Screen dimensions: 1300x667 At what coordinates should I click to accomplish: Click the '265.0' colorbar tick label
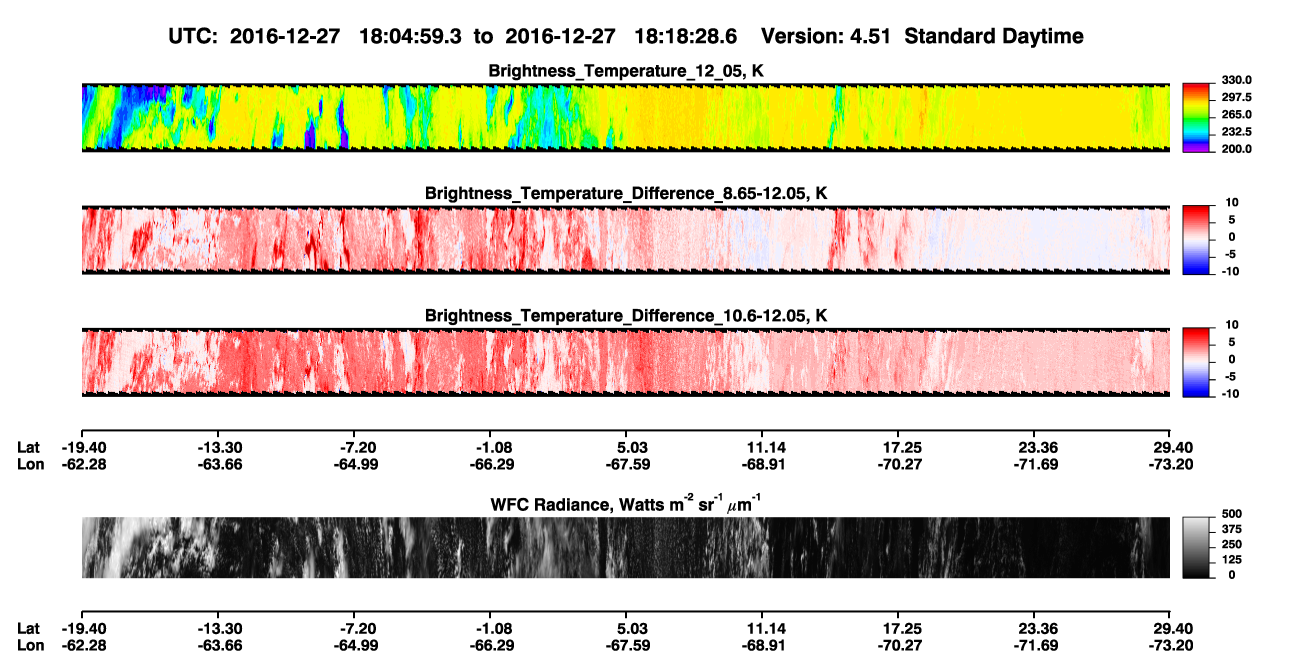[1236, 114]
